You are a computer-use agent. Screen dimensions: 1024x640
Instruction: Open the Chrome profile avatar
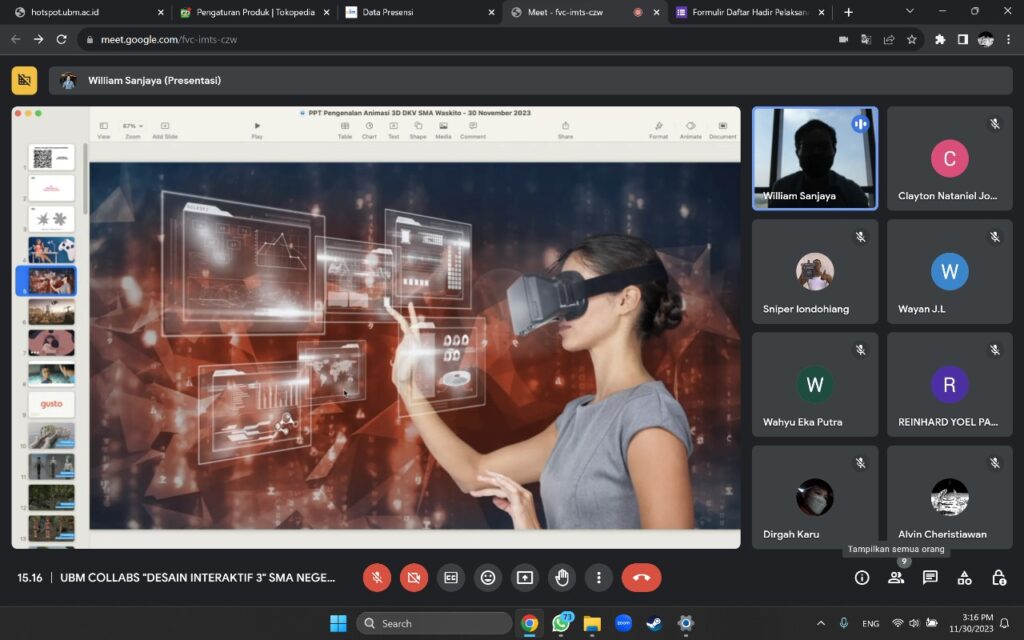pyautogui.click(x=985, y=40)
